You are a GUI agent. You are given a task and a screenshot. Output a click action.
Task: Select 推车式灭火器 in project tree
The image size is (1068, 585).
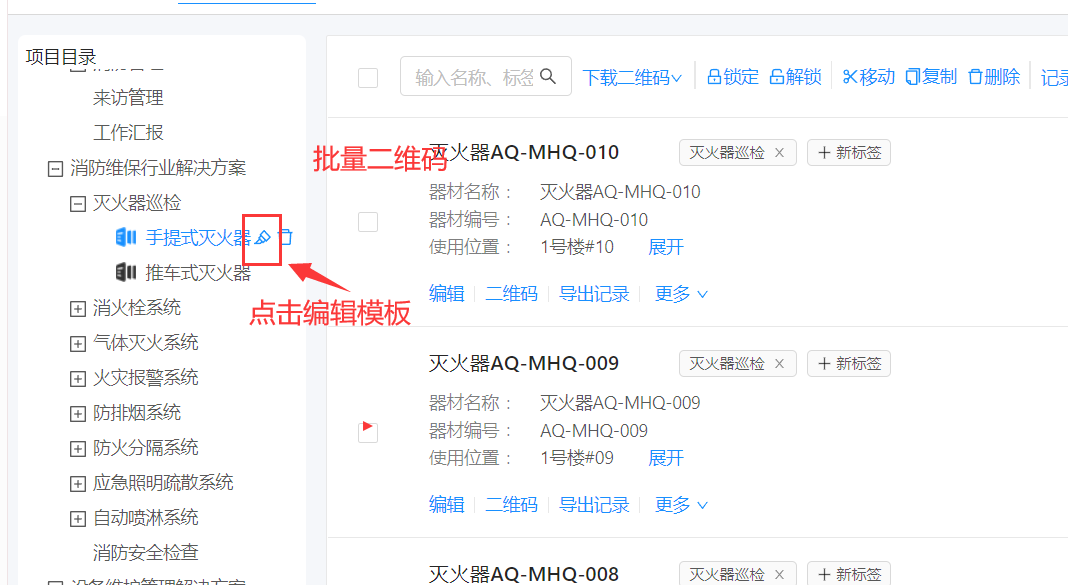(197, 273)
